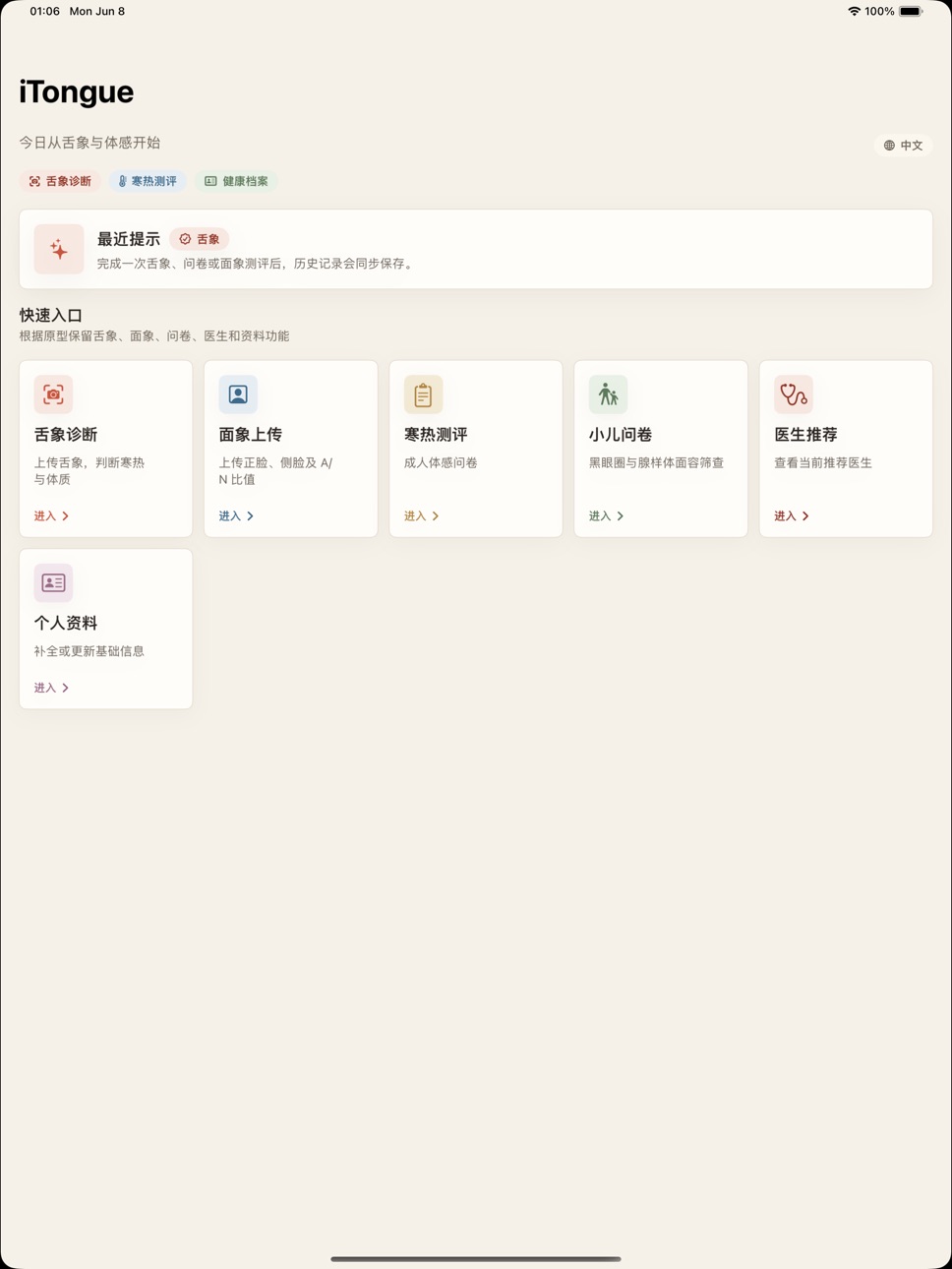
Task: Tap the ID card icon on 个人资料 card
Action: [53, 582]
